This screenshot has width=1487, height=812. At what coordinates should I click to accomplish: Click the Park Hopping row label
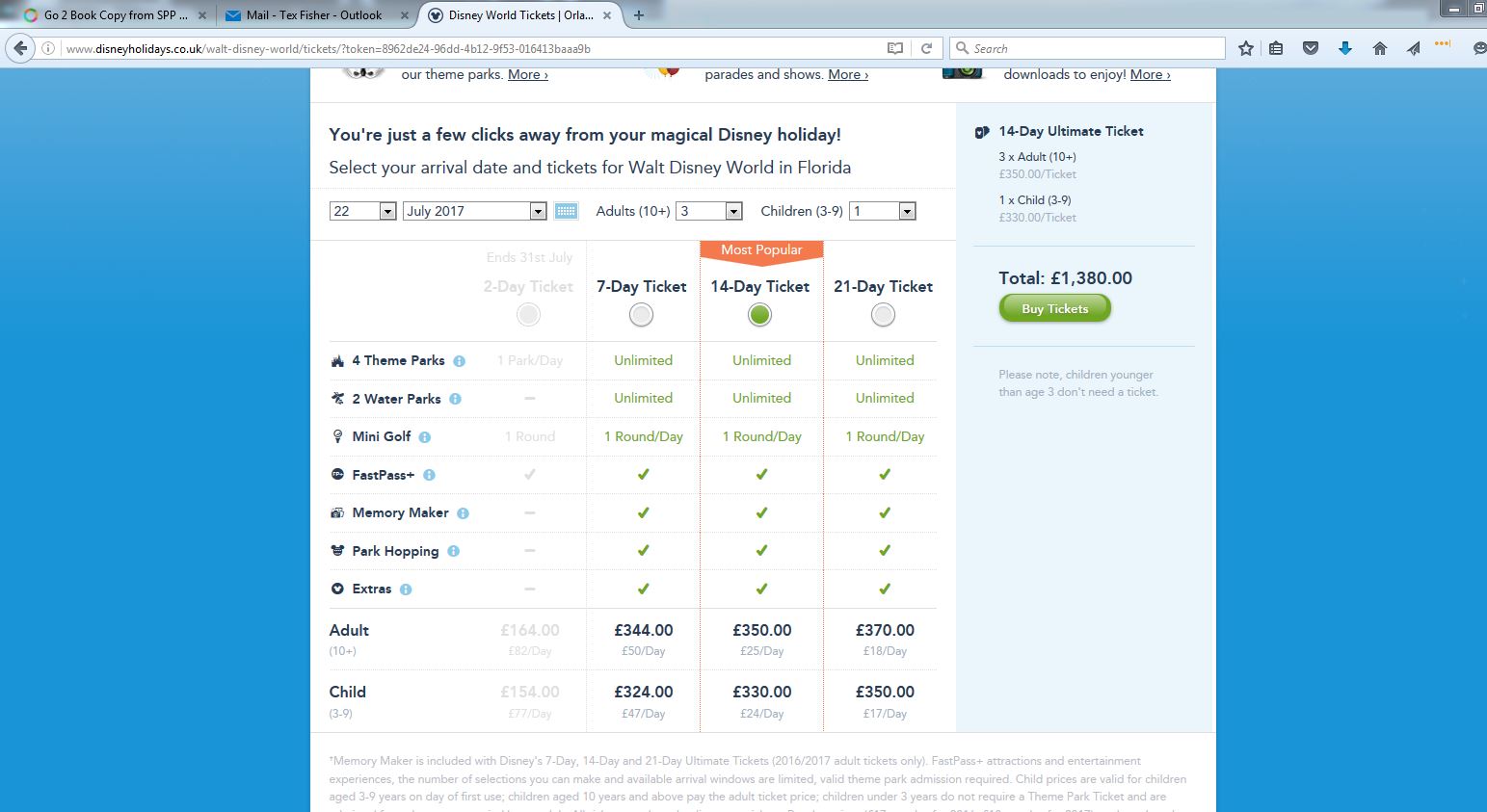pyautogui.click(x=395, y=551)
